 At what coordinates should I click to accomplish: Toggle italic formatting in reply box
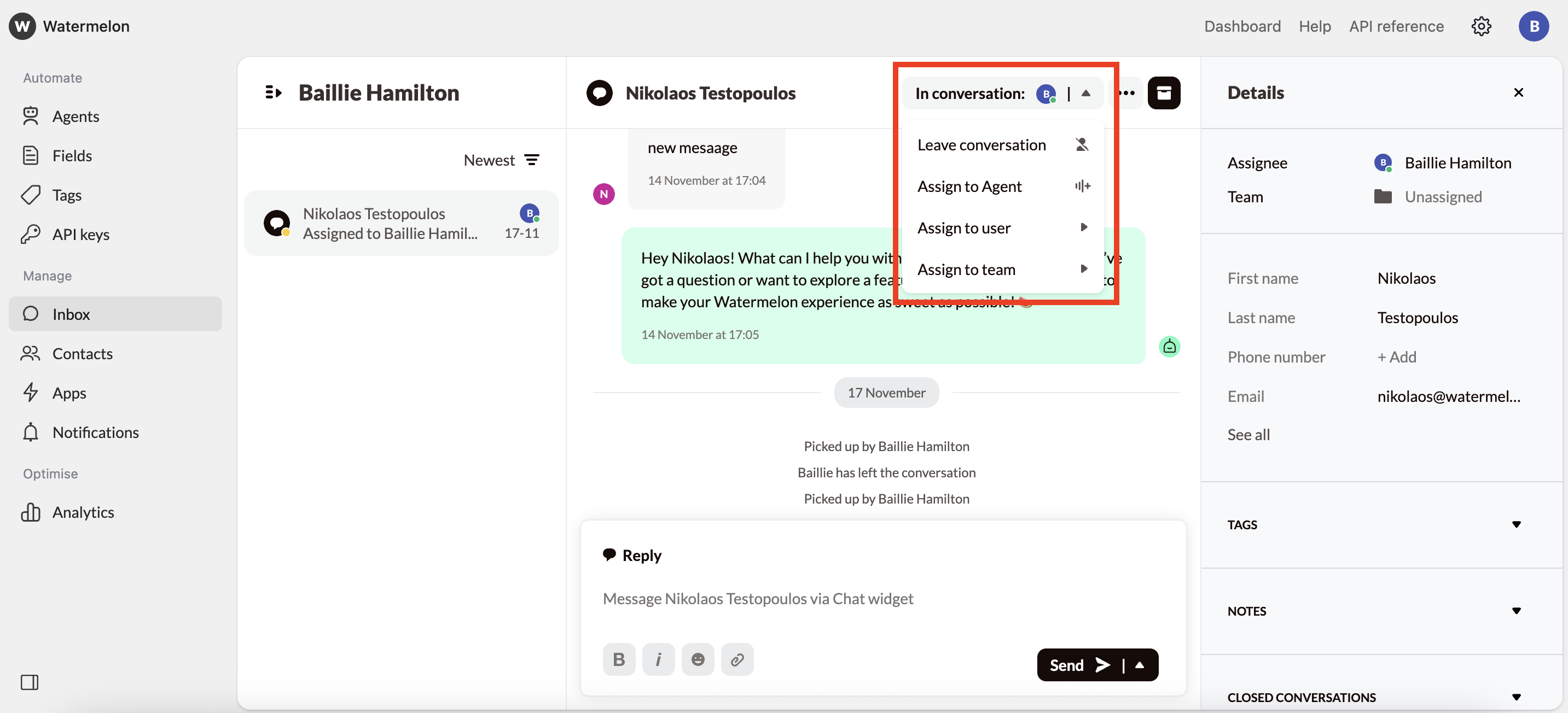pos(658,659)
